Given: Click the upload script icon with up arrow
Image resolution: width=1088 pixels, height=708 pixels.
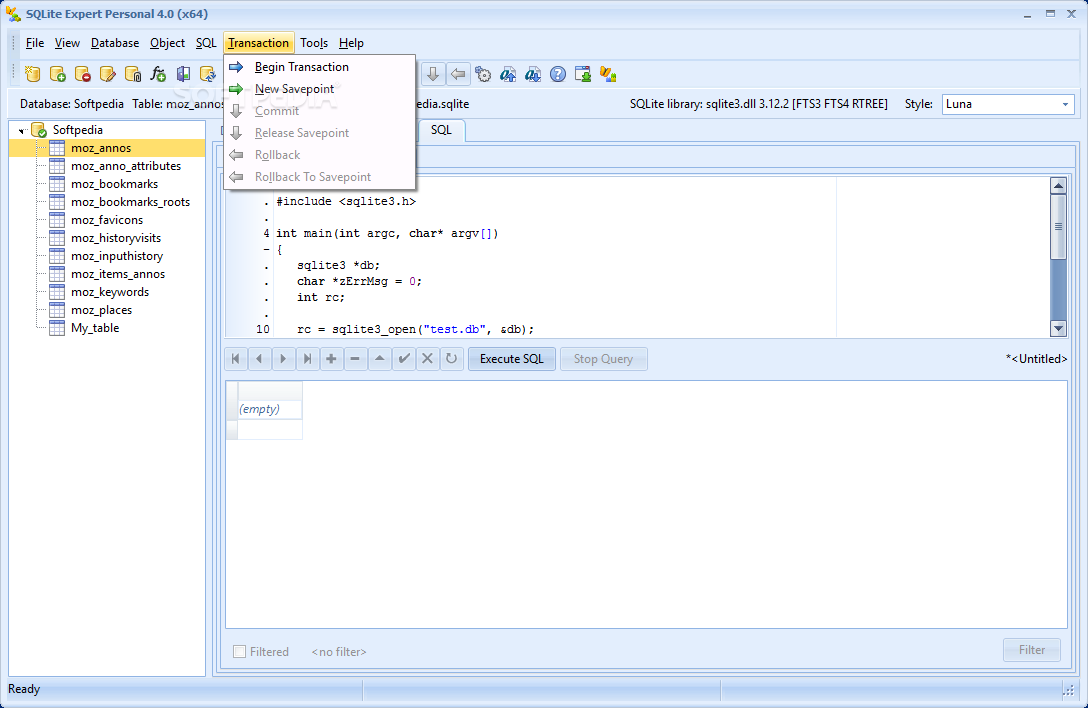Looking at the screenshot, I should [x=508, y=74].
